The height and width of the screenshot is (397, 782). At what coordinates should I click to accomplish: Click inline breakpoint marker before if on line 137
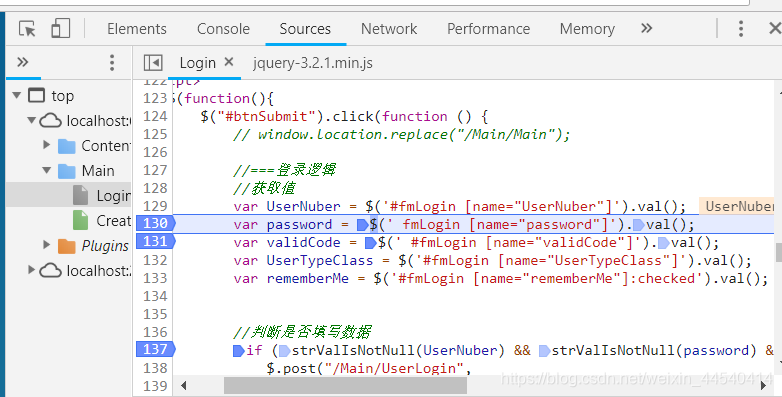coord(239,351)
